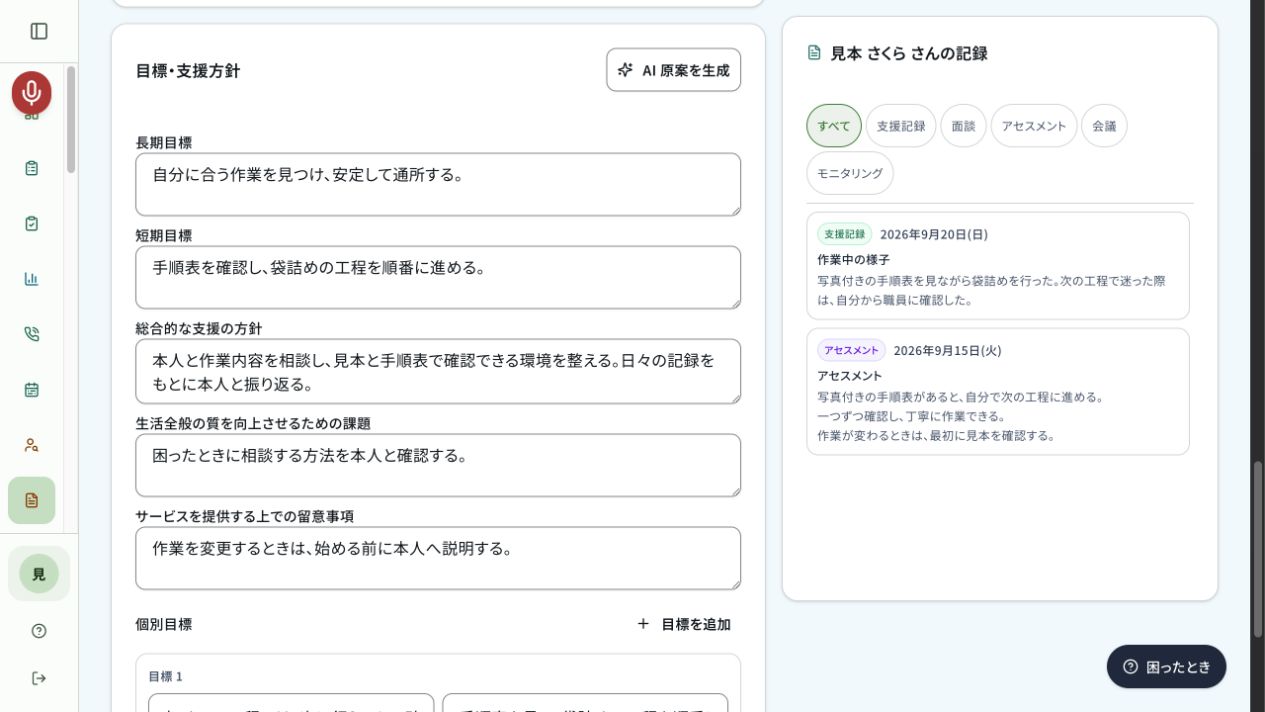Click the document icon beside 見本 さくら さんの記録

[x=814, y=53]
